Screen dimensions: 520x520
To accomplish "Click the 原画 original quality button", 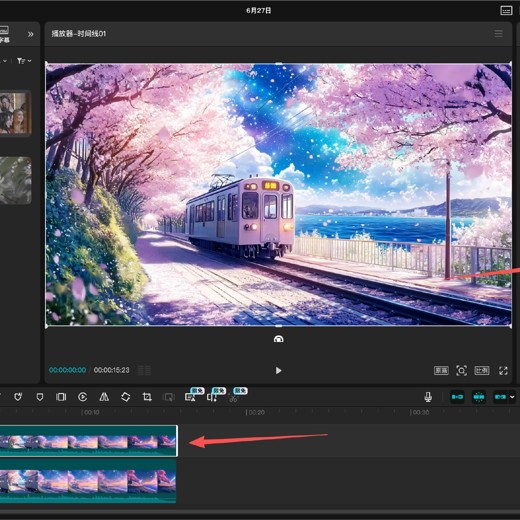I will [x=441, y=370].
